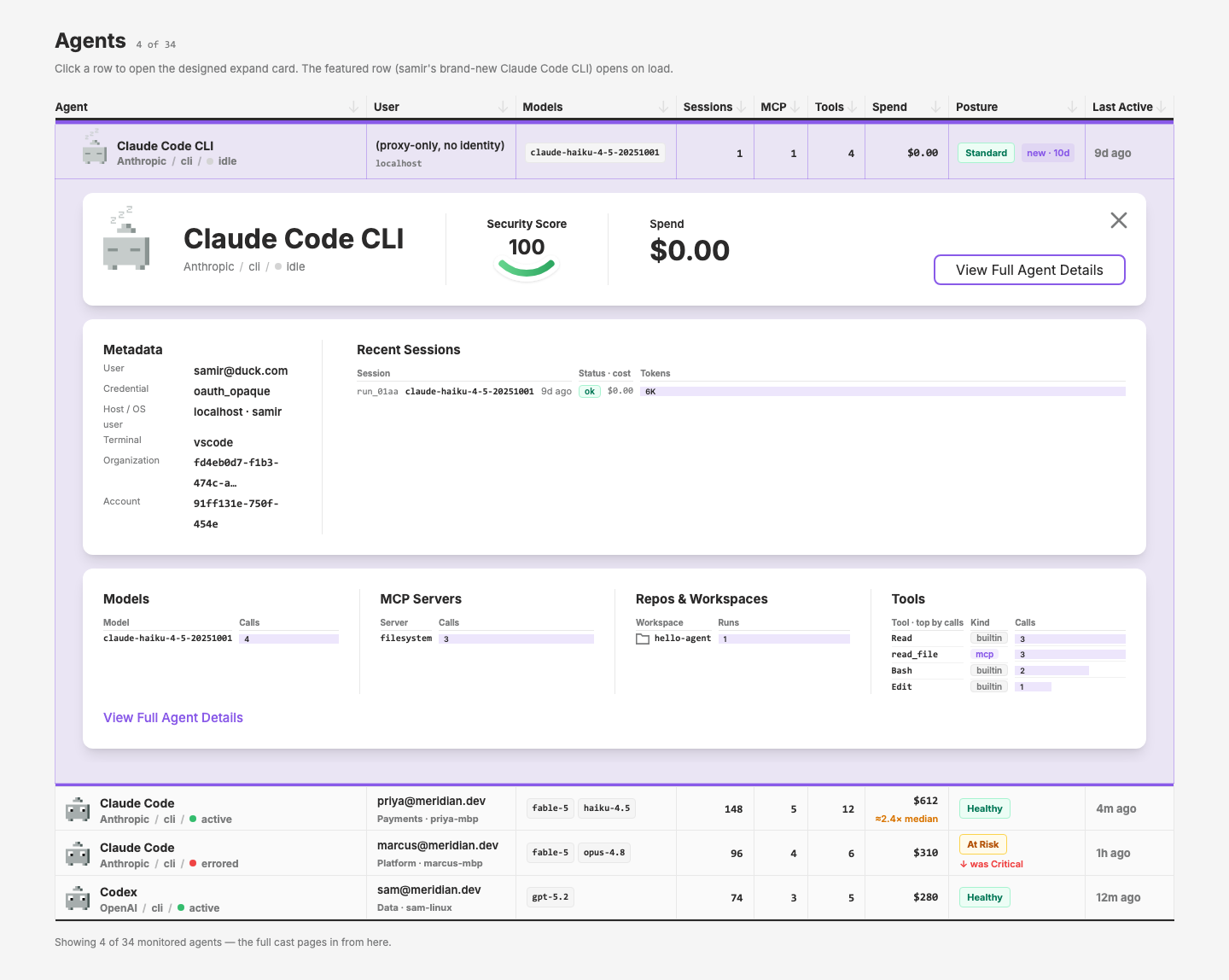
Task: Click the mcp kind tag for read_file
Action: click(x=984, y=655)
